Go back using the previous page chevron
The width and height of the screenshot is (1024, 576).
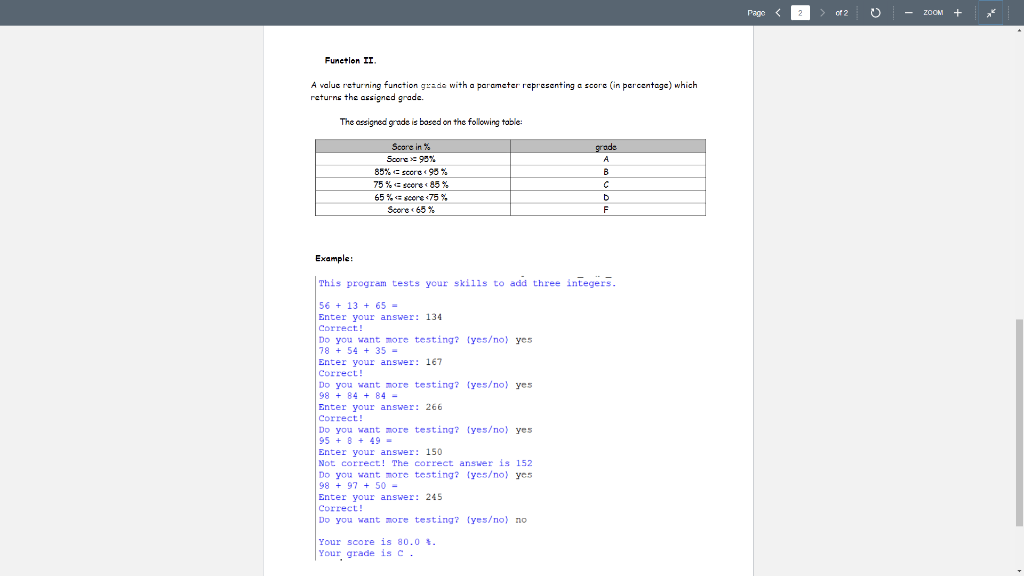[x=778, y=12]
